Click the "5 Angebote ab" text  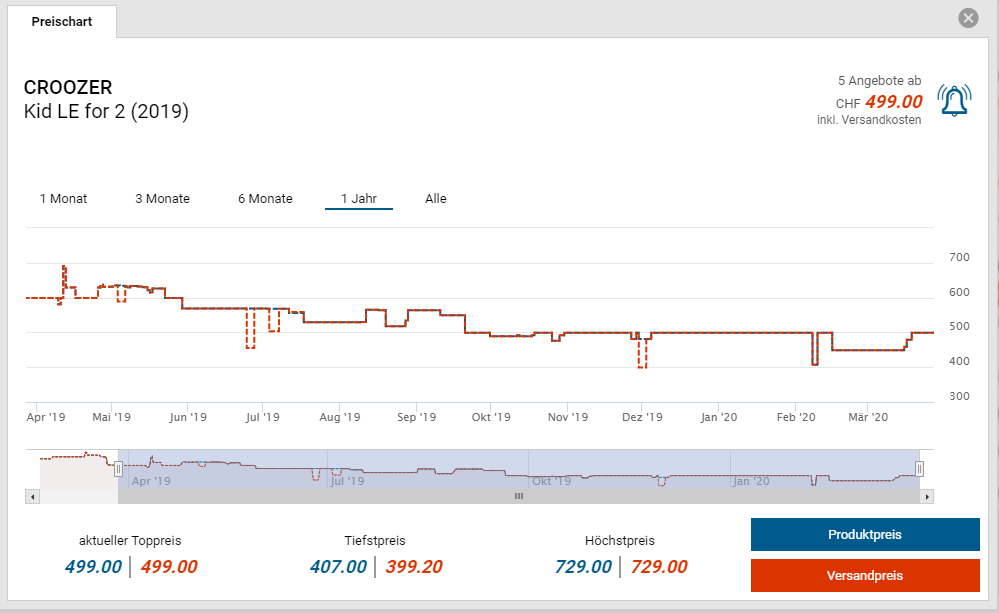tap(879, 81)
